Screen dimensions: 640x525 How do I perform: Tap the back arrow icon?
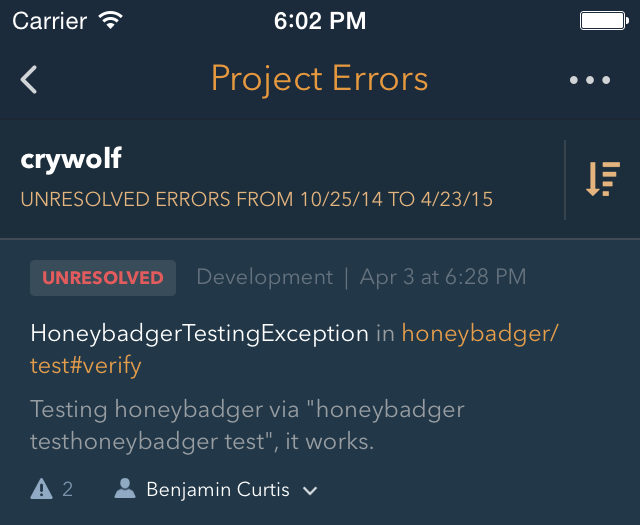pyautogui.click(x=29, y=80)
